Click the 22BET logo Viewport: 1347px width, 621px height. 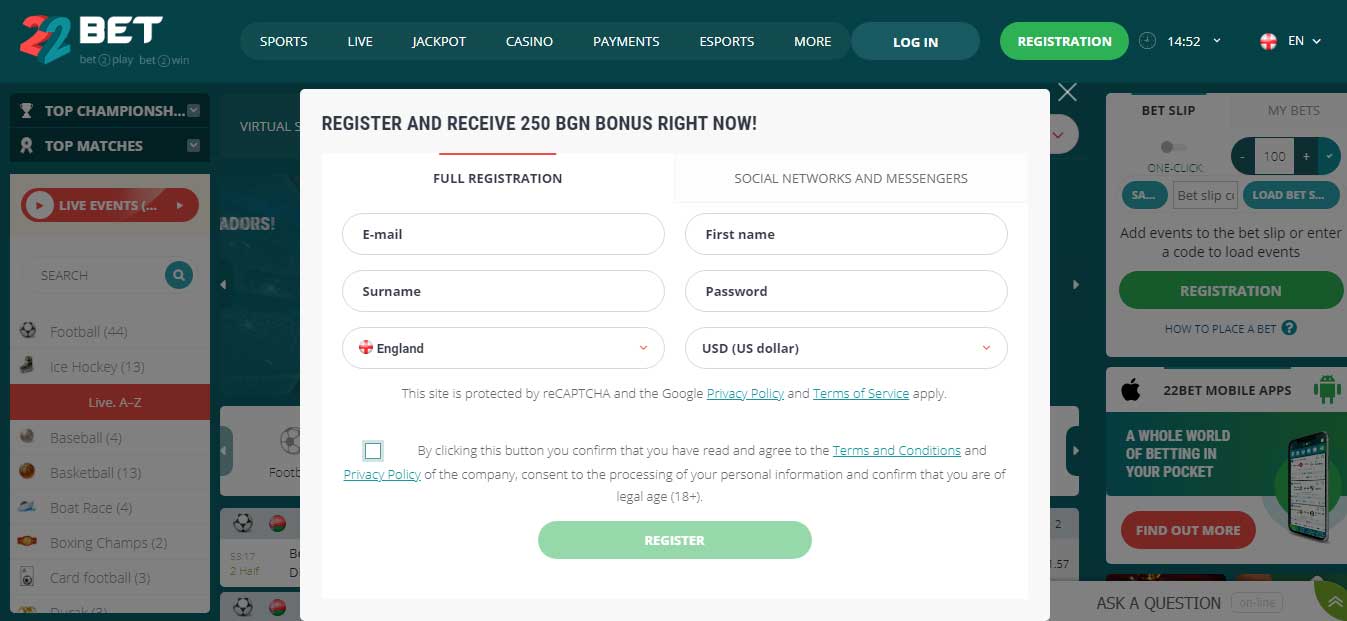104,40
